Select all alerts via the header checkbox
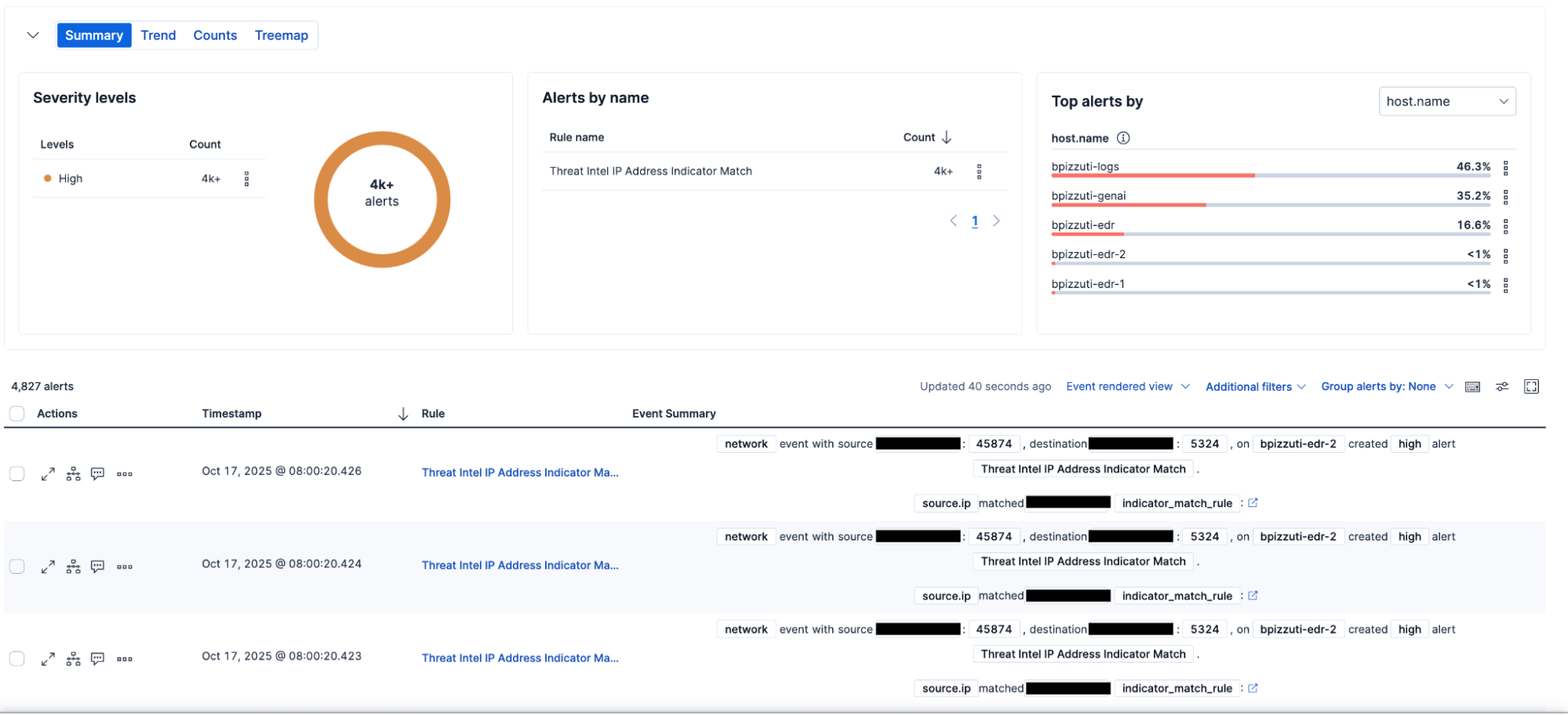Screen dimensions: 1568x715 point(16,413)
